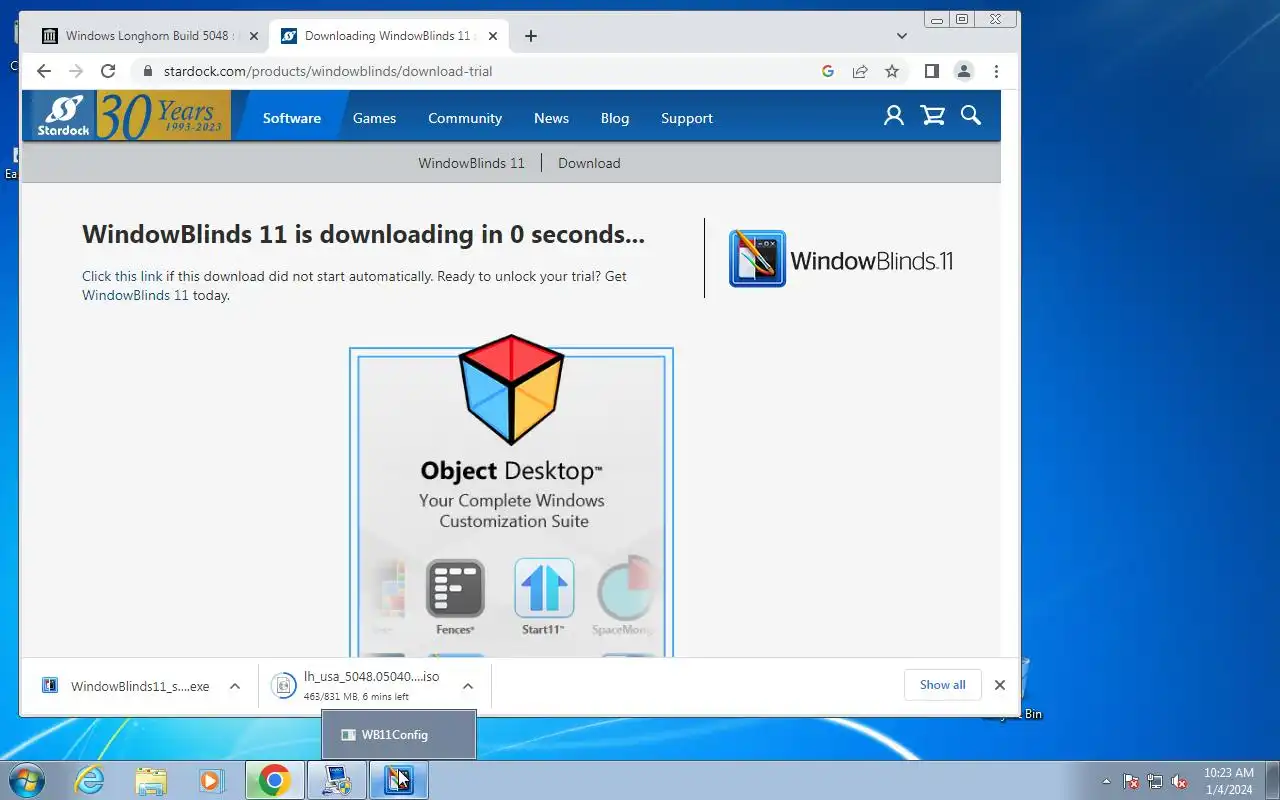
Task: Open the News menu item
Action: pos(551,118)
